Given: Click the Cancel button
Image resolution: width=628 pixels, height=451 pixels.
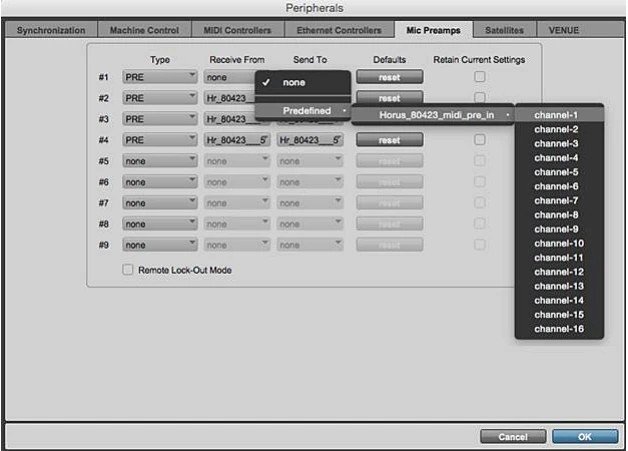Looking at the screenshot, I should [x=513, y=437].
